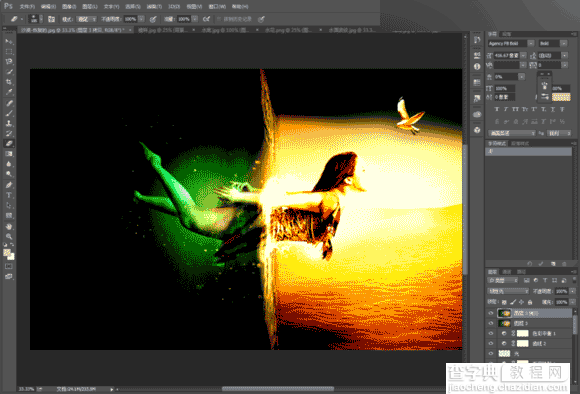
Task: Select the Hand tool
Action: point(9,226)
